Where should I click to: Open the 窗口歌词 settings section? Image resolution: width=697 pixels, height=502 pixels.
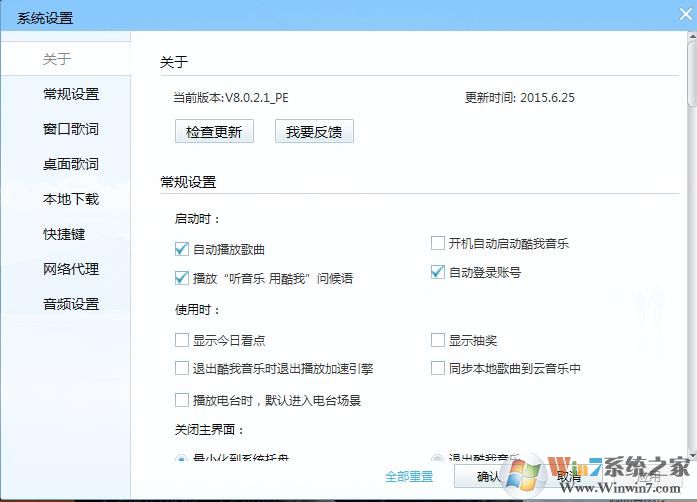click(70, 129)
